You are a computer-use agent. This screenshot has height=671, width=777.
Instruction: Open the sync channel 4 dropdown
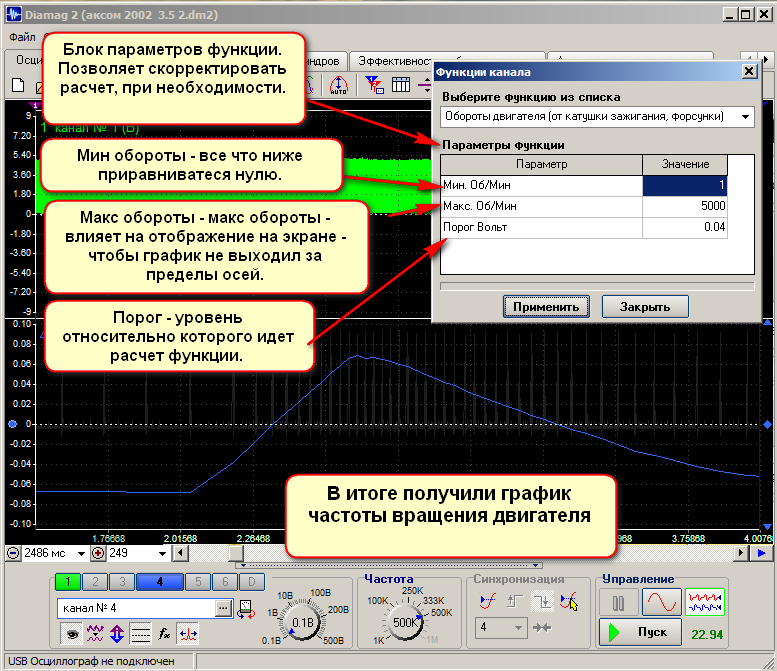pos(501,627)
